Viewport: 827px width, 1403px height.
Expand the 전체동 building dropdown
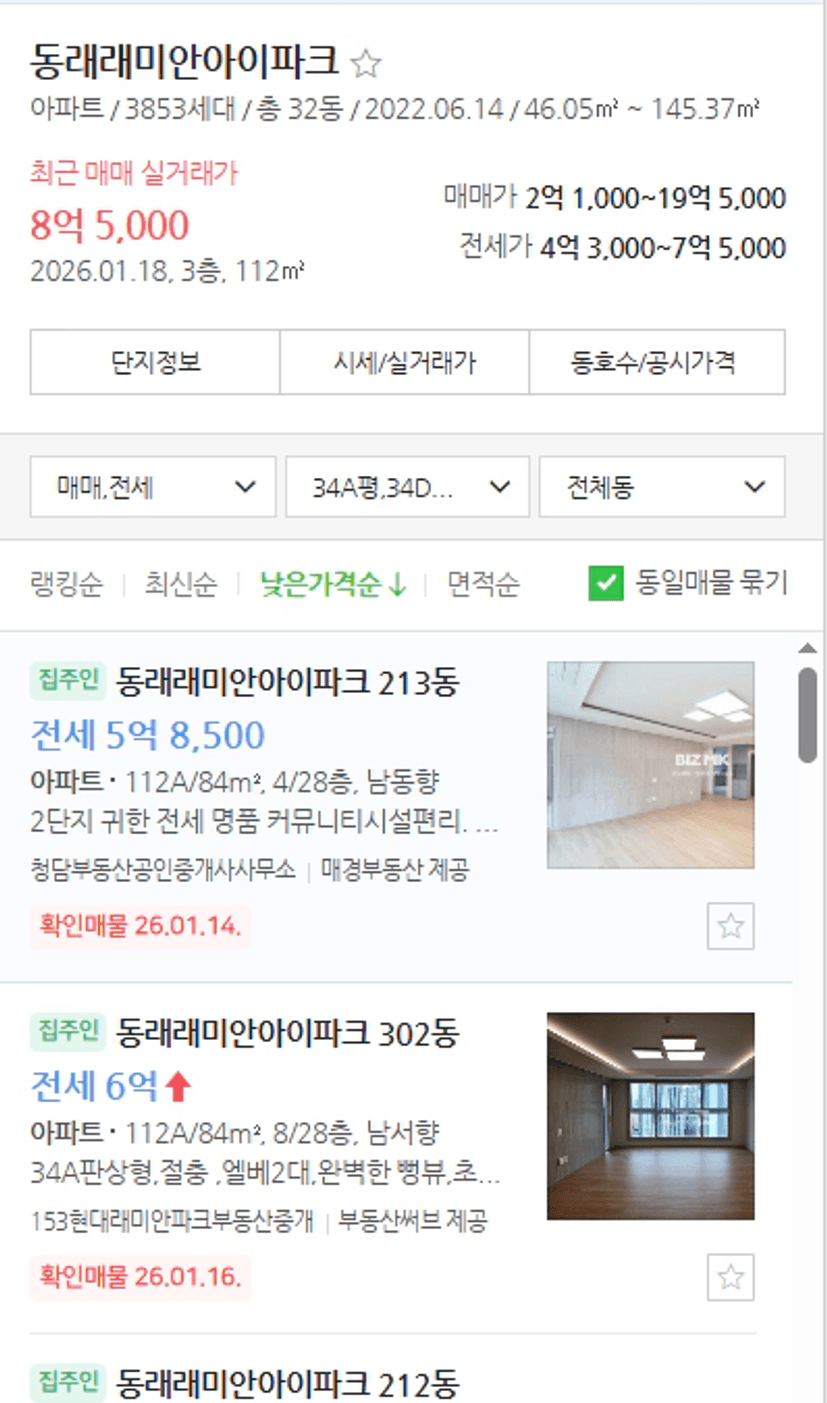[662, 487]
